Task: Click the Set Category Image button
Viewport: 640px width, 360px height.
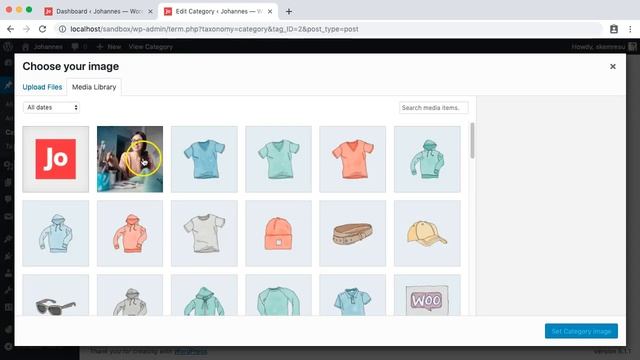Action: coord(581,331)
